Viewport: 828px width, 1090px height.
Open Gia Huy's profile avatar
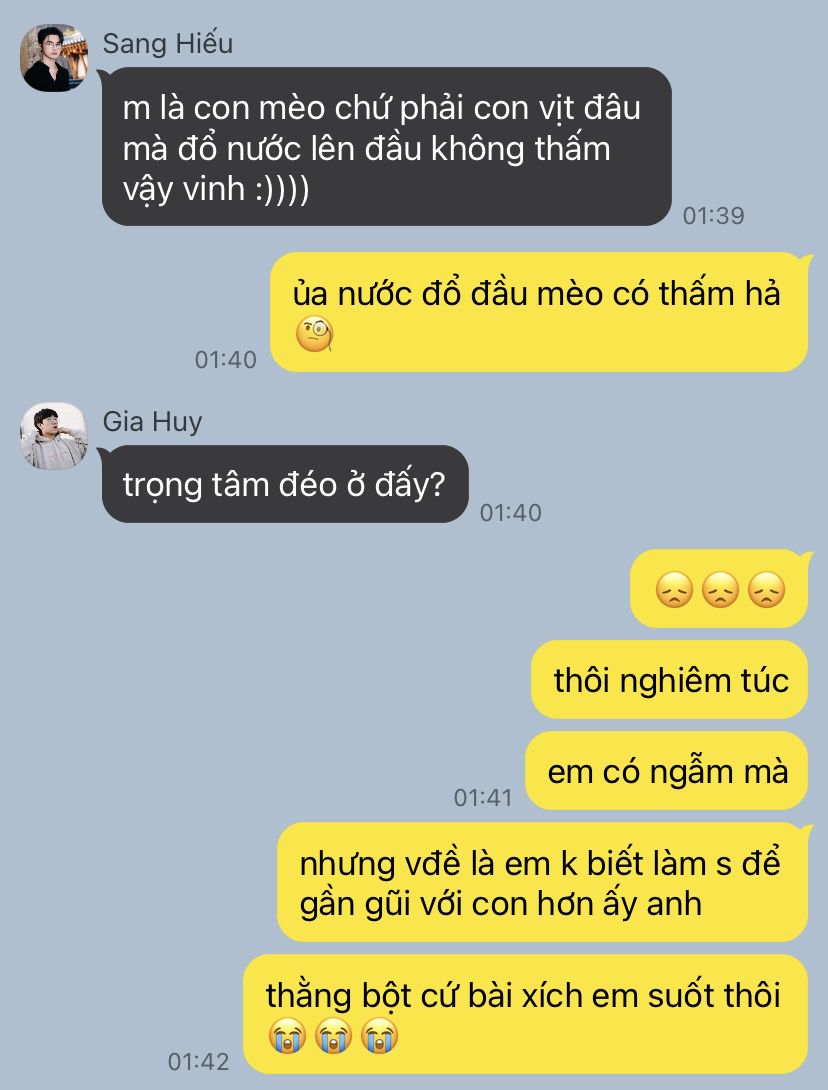[54, 436]
